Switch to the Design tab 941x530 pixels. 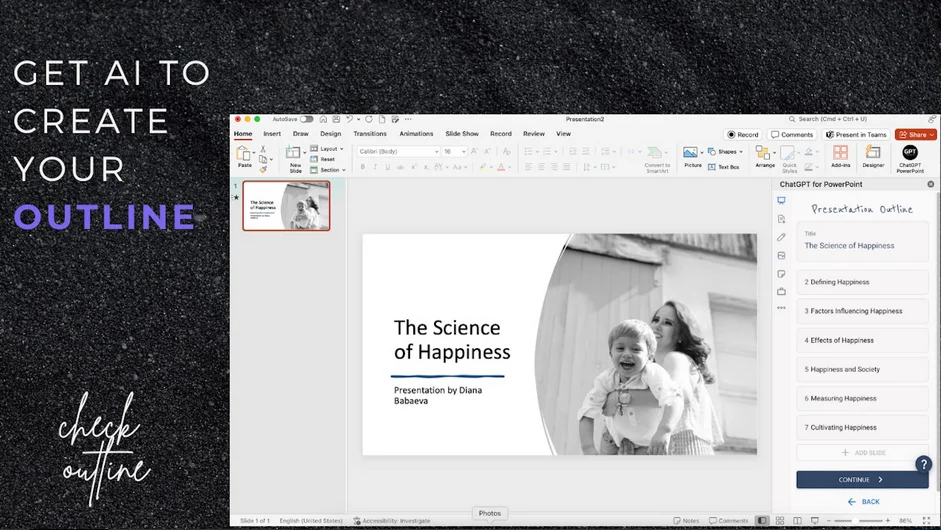(330, 134)
